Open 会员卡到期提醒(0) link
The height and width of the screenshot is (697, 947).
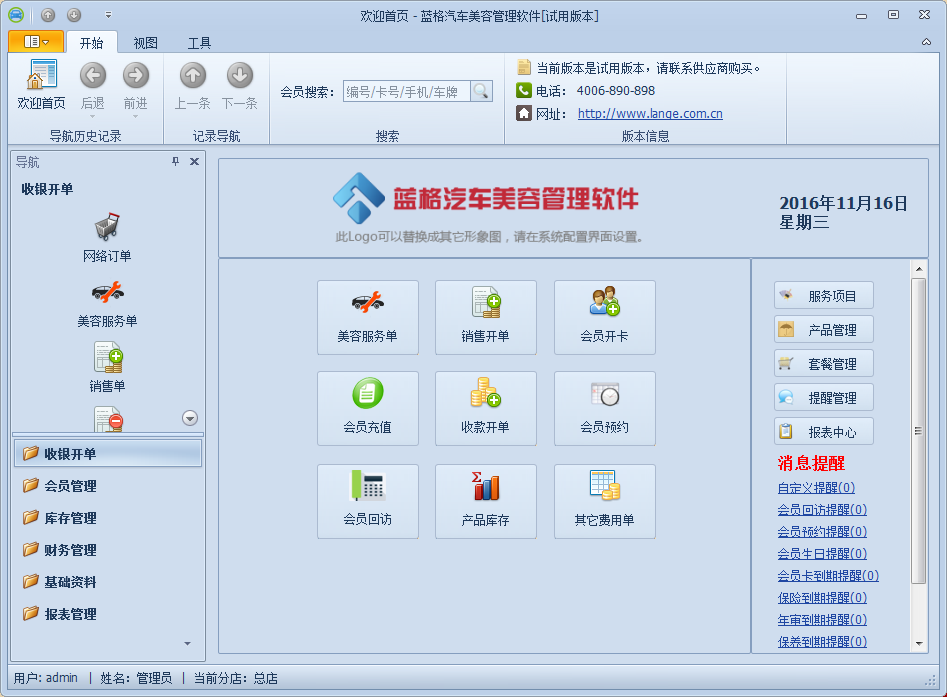click(828, 576)
